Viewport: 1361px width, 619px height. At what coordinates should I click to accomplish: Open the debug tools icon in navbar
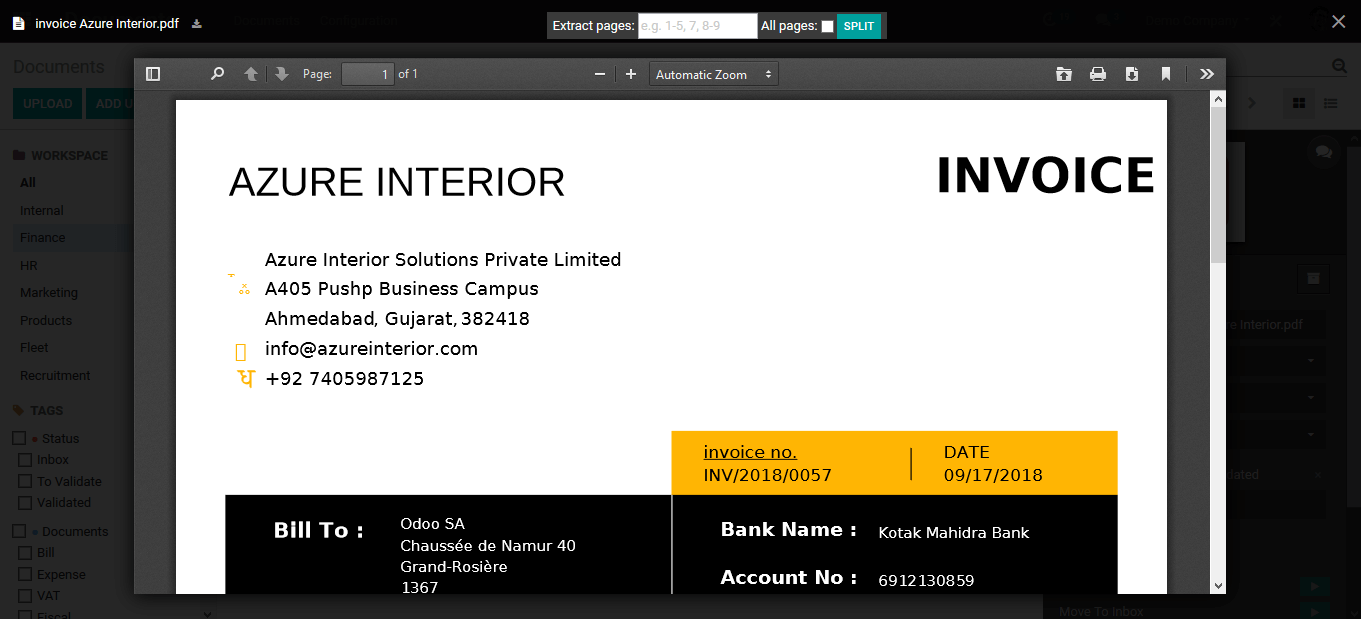click(x=1276, y=20)
